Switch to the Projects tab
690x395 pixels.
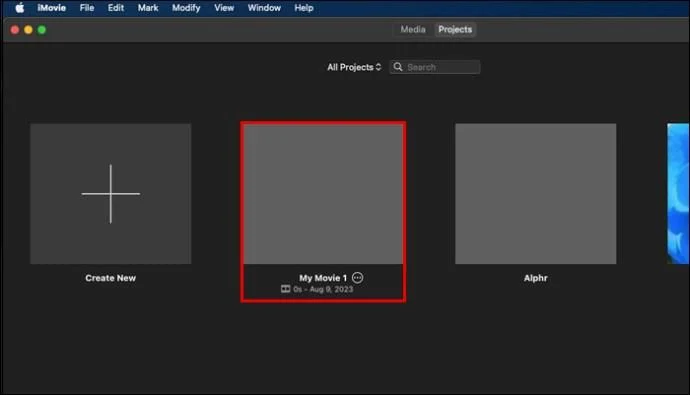pos(455,29)
